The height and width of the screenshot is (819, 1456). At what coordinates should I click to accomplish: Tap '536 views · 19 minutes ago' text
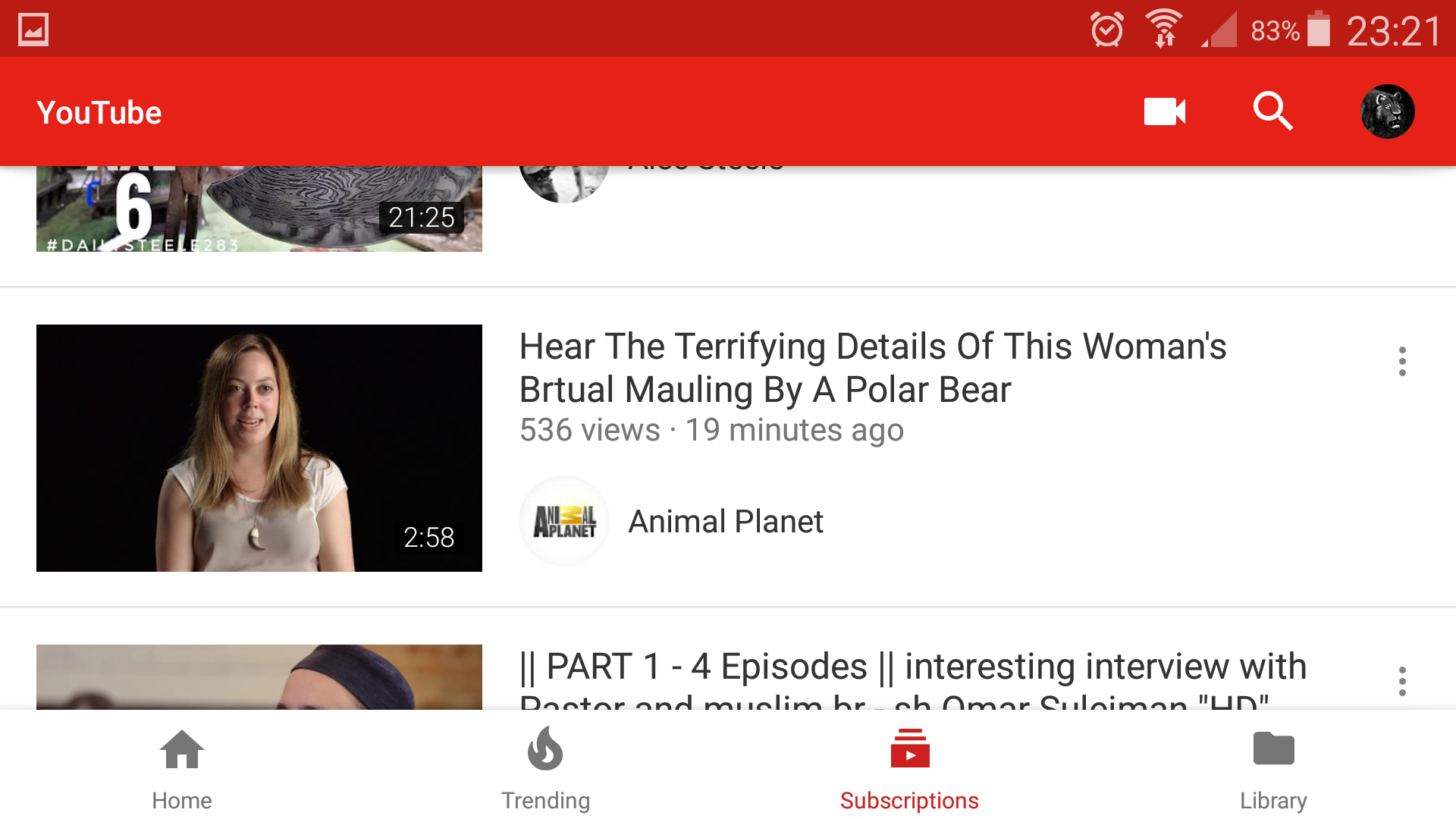point(711,430)
